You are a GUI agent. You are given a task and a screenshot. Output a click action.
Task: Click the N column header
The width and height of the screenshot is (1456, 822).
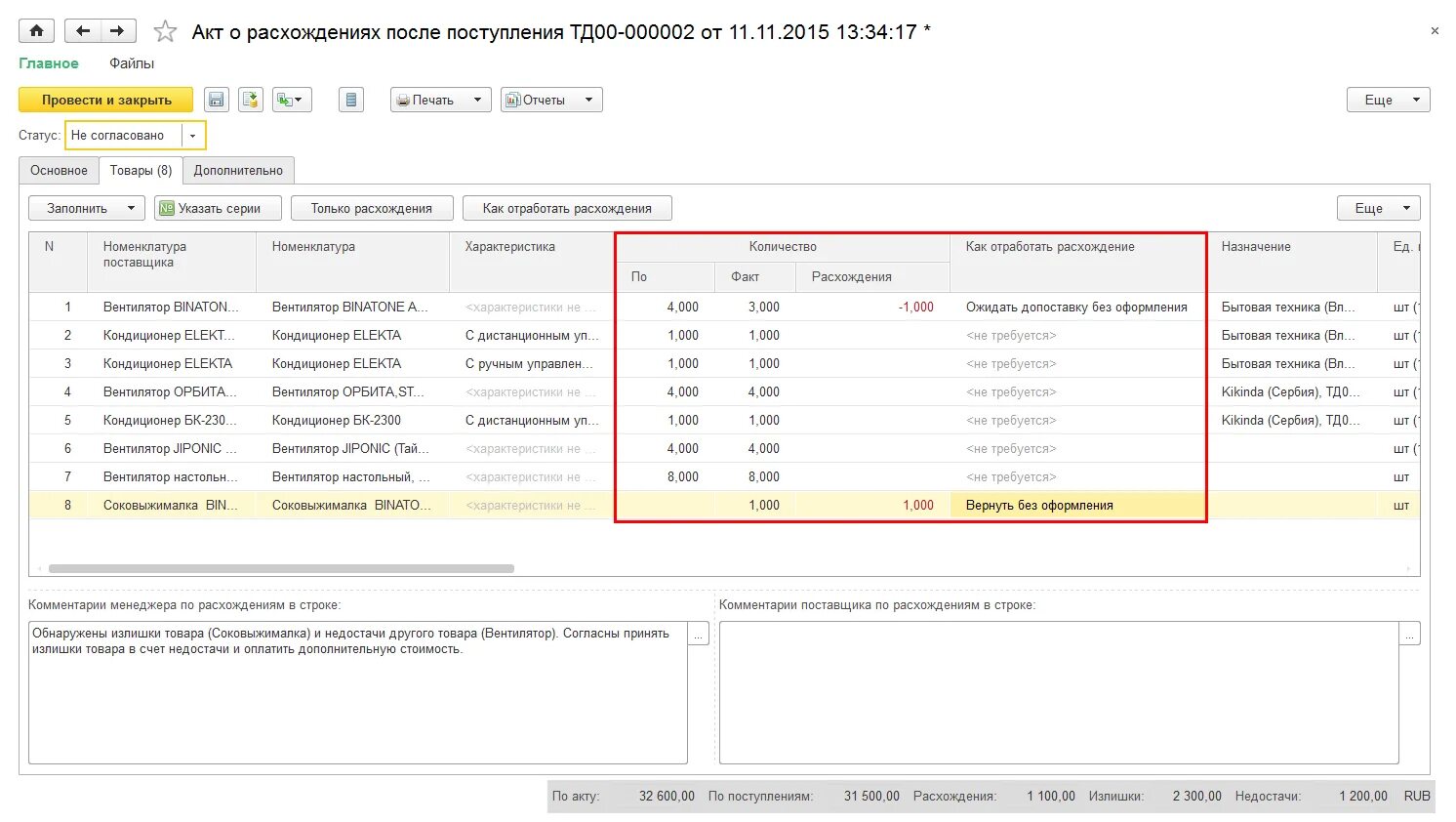point(59,262)
